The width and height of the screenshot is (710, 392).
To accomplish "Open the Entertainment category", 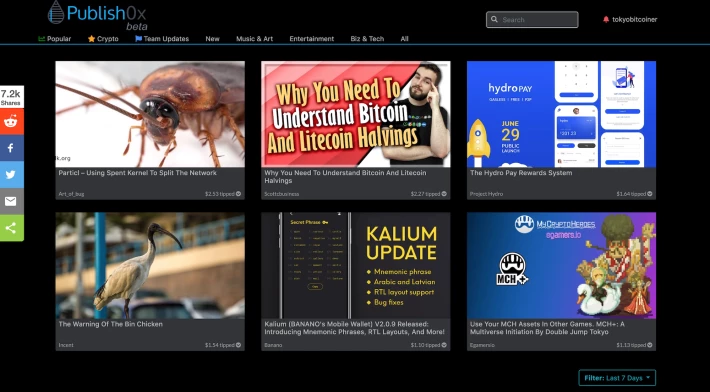I will pos(312,39).
